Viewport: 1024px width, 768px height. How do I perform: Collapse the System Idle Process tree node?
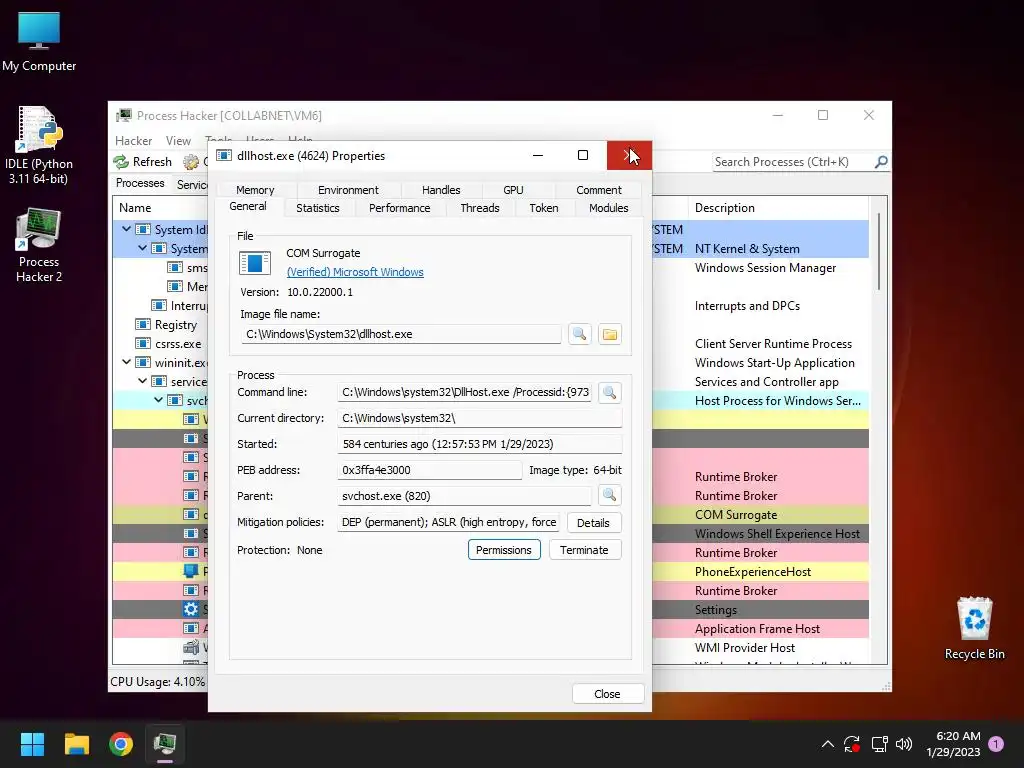[126, 229]
